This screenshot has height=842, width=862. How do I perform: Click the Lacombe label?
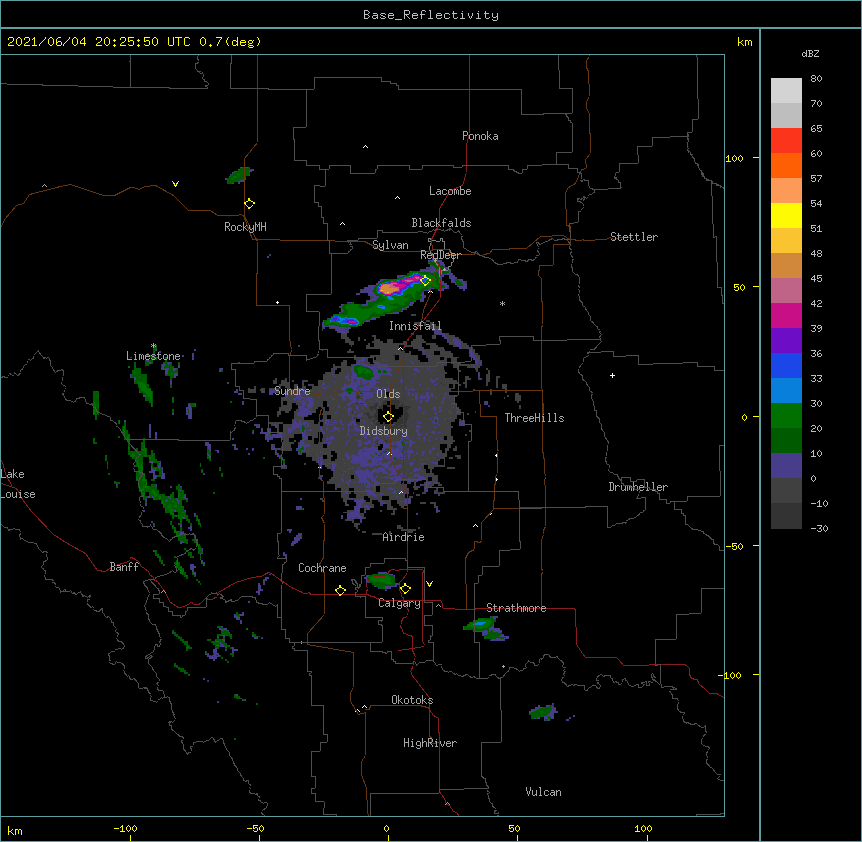click(x=450, y=191)
